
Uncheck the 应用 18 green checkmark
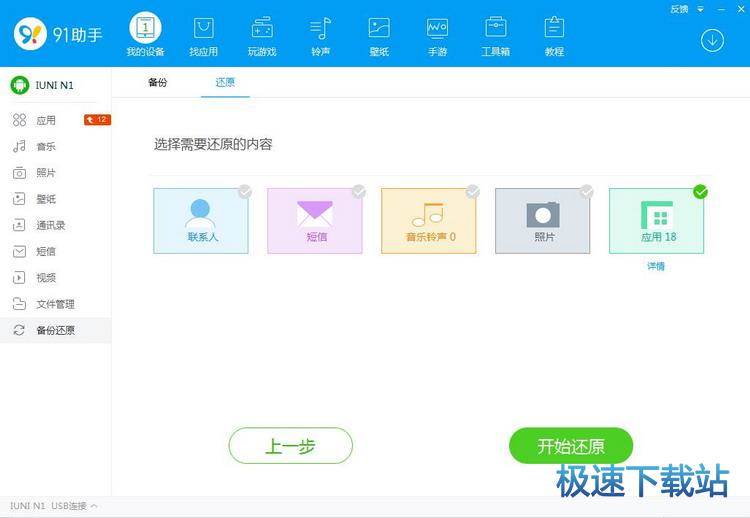700,192
